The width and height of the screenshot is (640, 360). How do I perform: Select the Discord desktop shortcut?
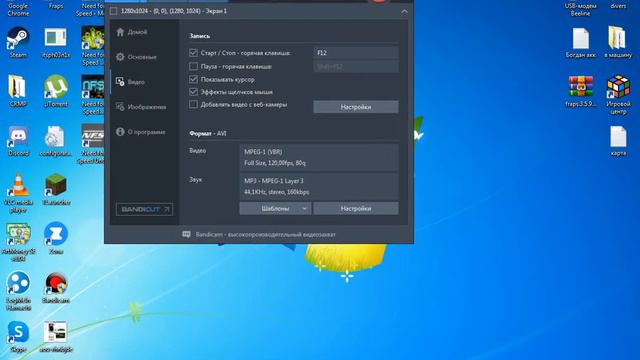pyautogui.click(x=18, y=141)
